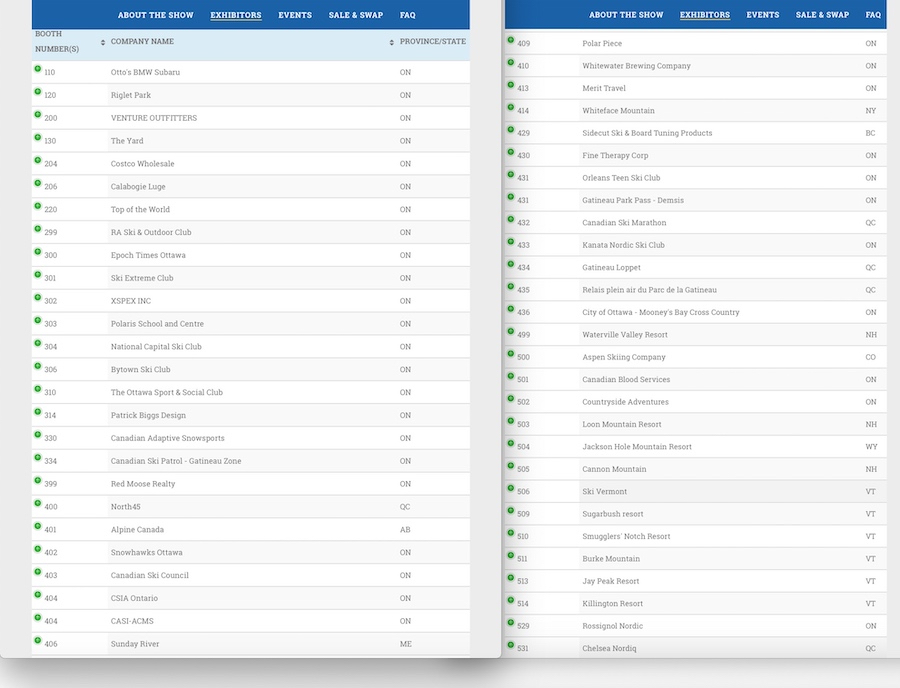Open Exhibitors menu in left page

coord(236,15)
